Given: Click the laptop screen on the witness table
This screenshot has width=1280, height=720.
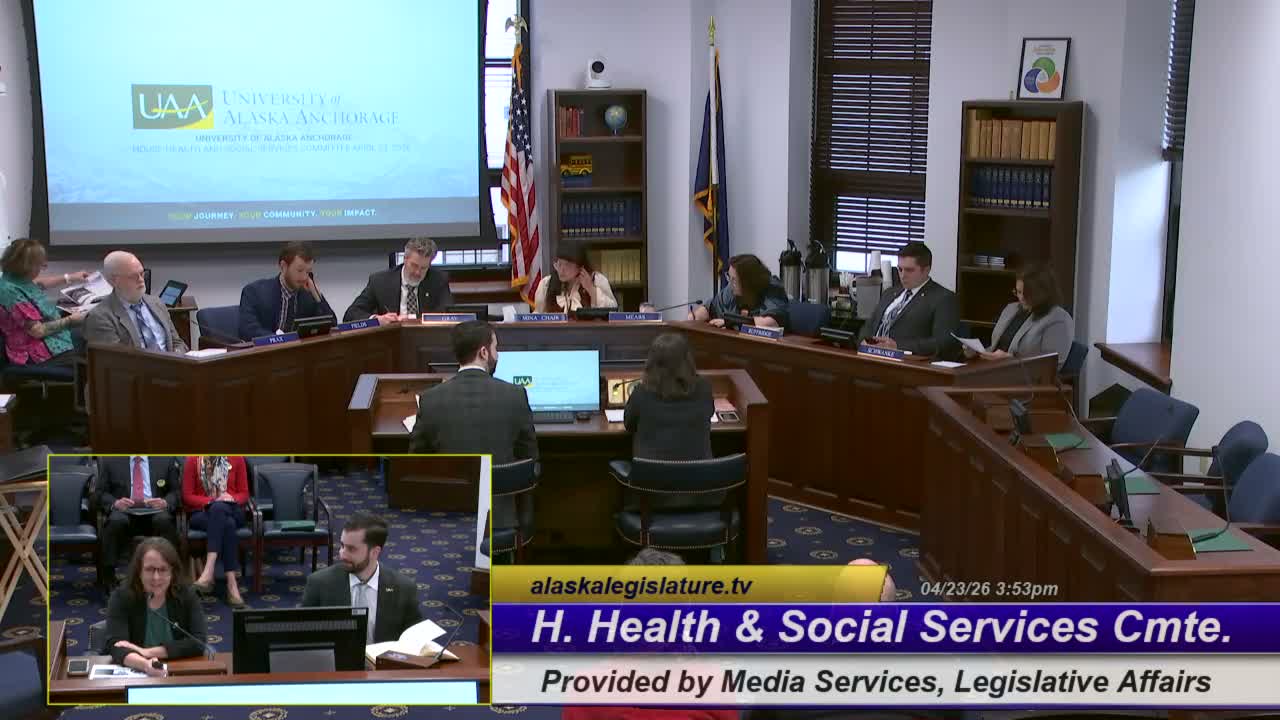Looking at the screenshot, I should [547, 381].
